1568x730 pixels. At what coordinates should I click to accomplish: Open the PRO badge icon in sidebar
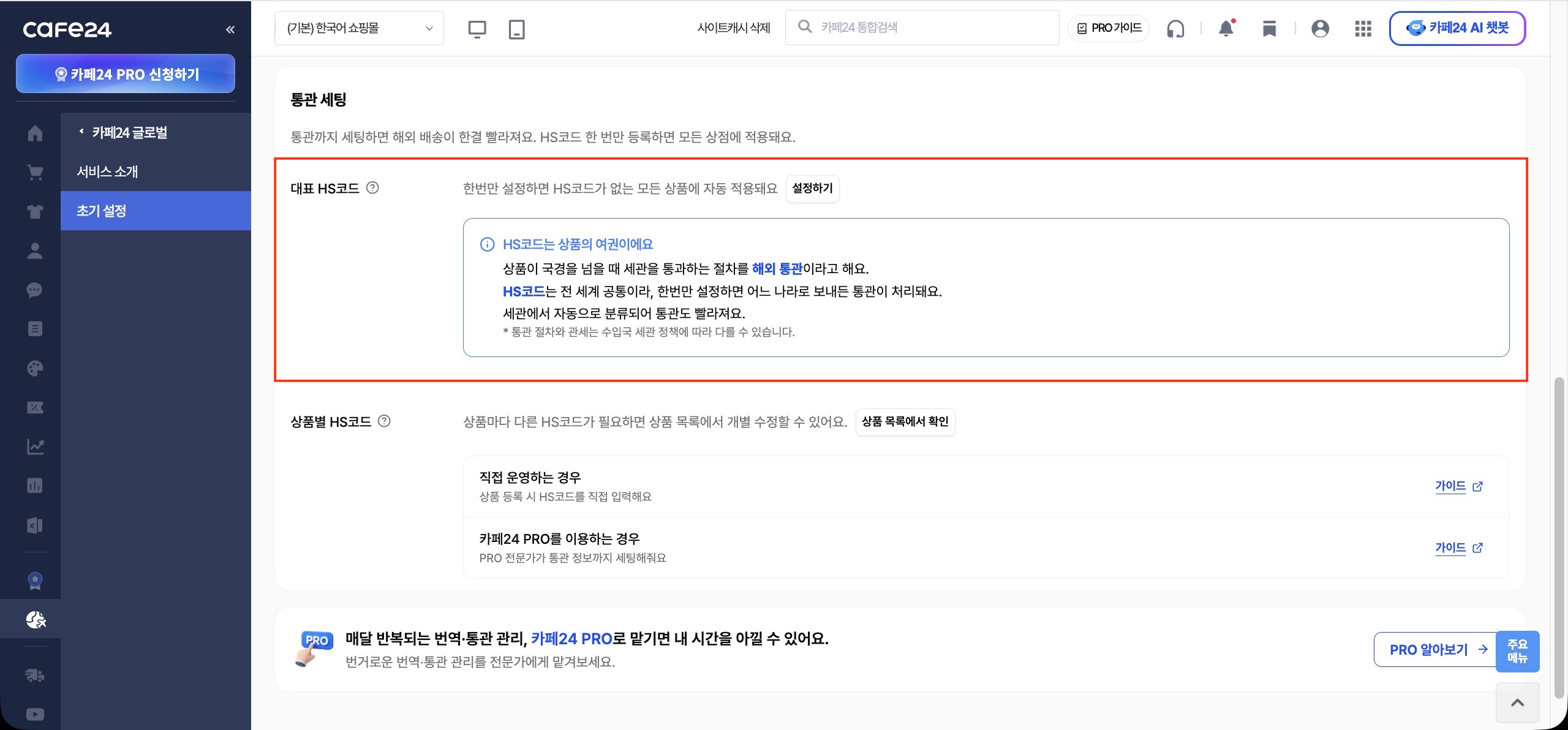35,580
